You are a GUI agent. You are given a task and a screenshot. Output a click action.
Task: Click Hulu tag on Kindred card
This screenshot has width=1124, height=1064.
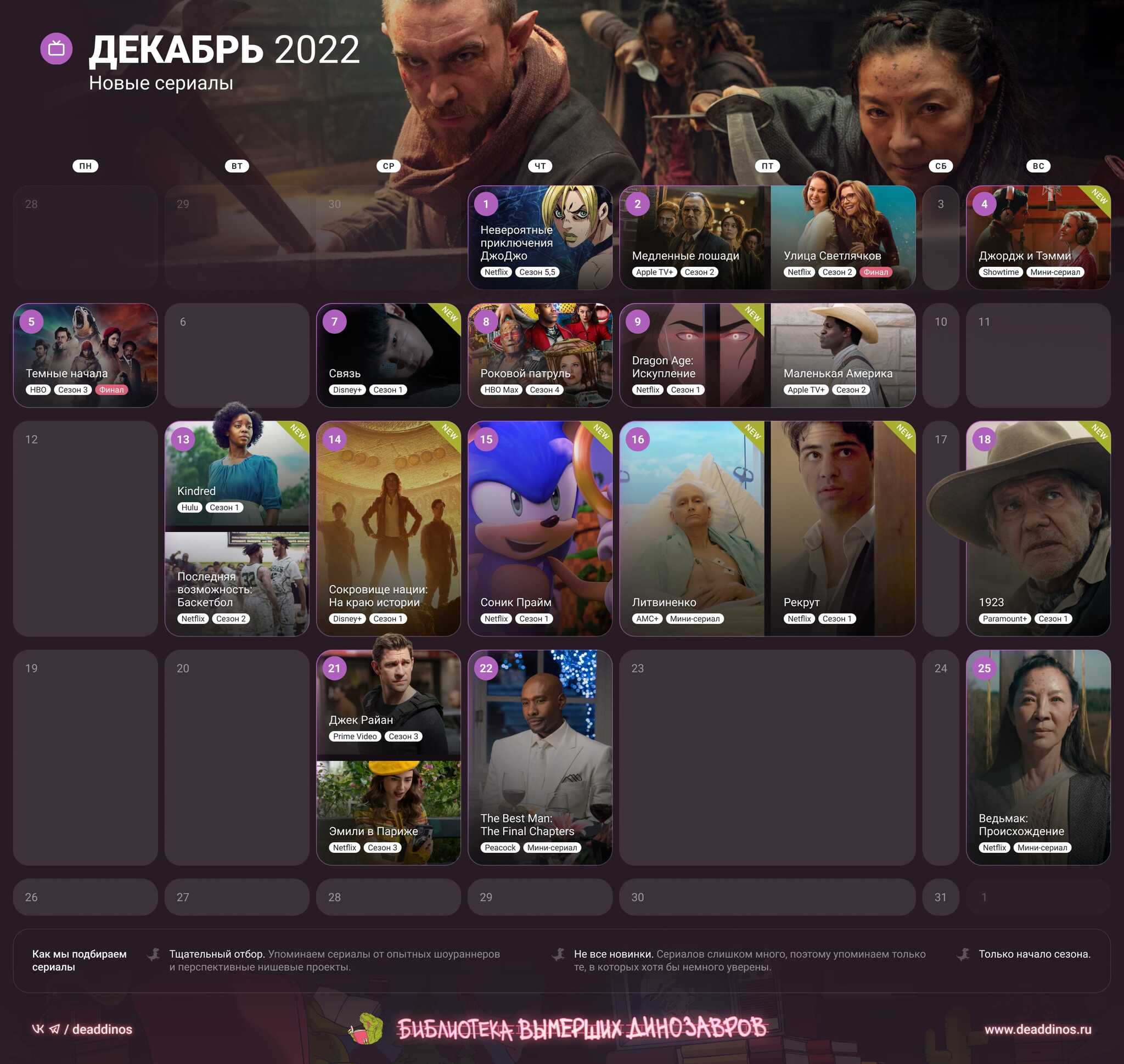pos(189,507)
